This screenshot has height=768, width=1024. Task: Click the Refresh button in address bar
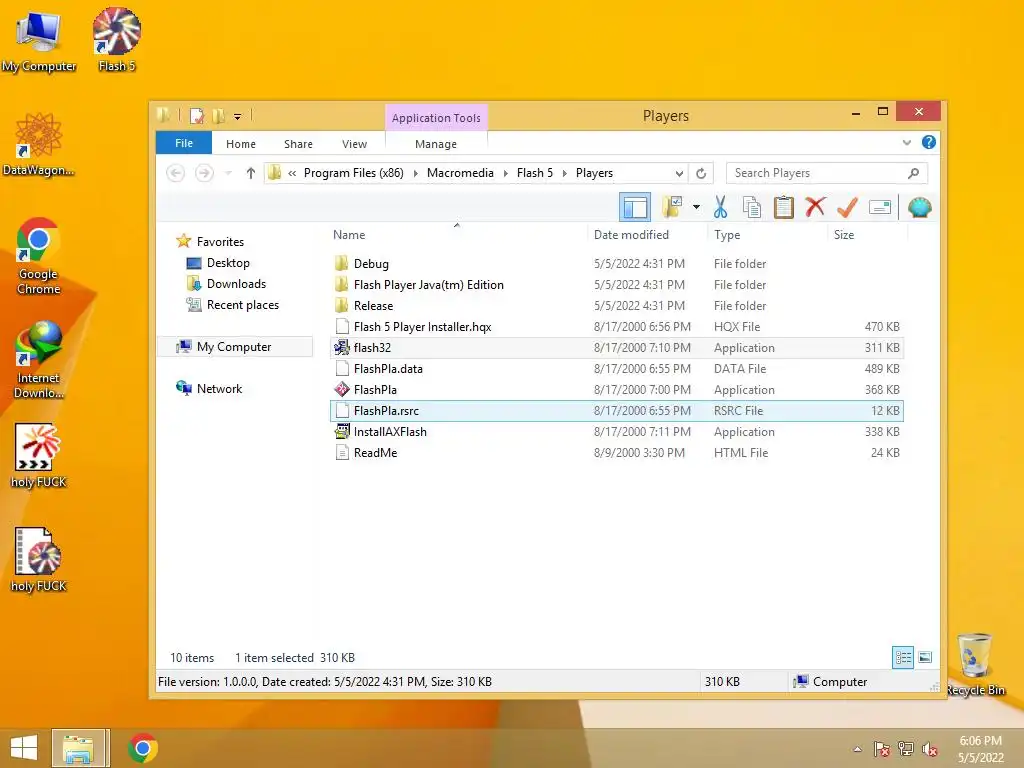coord(701,173)
